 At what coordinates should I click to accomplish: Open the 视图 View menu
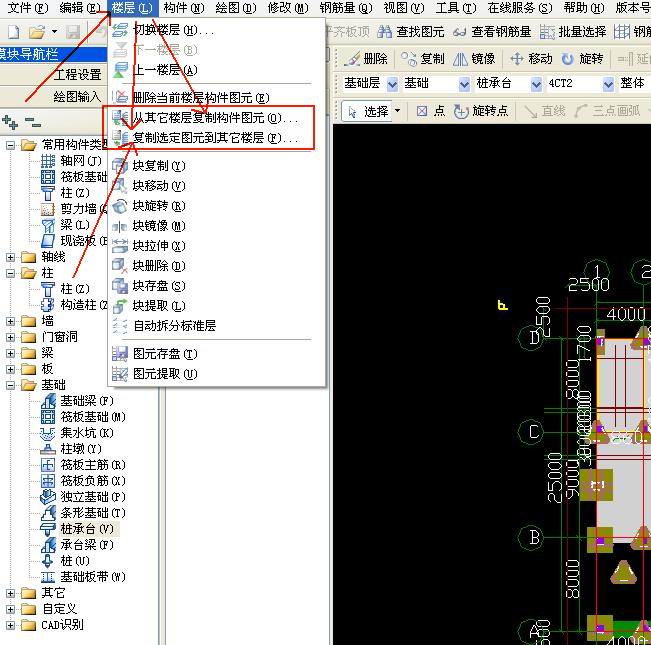click(x=404, y=7)
